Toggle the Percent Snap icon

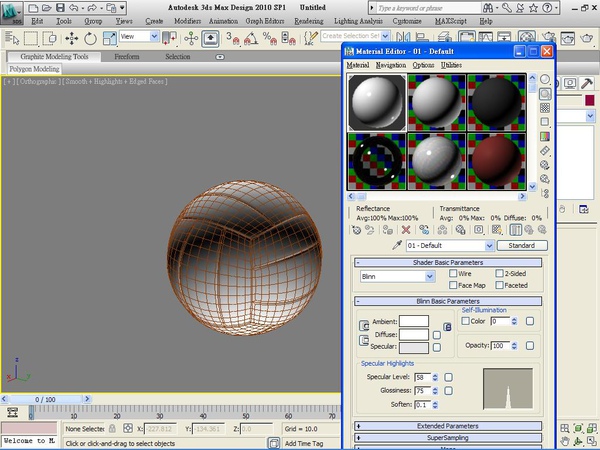tap(269, 38)
